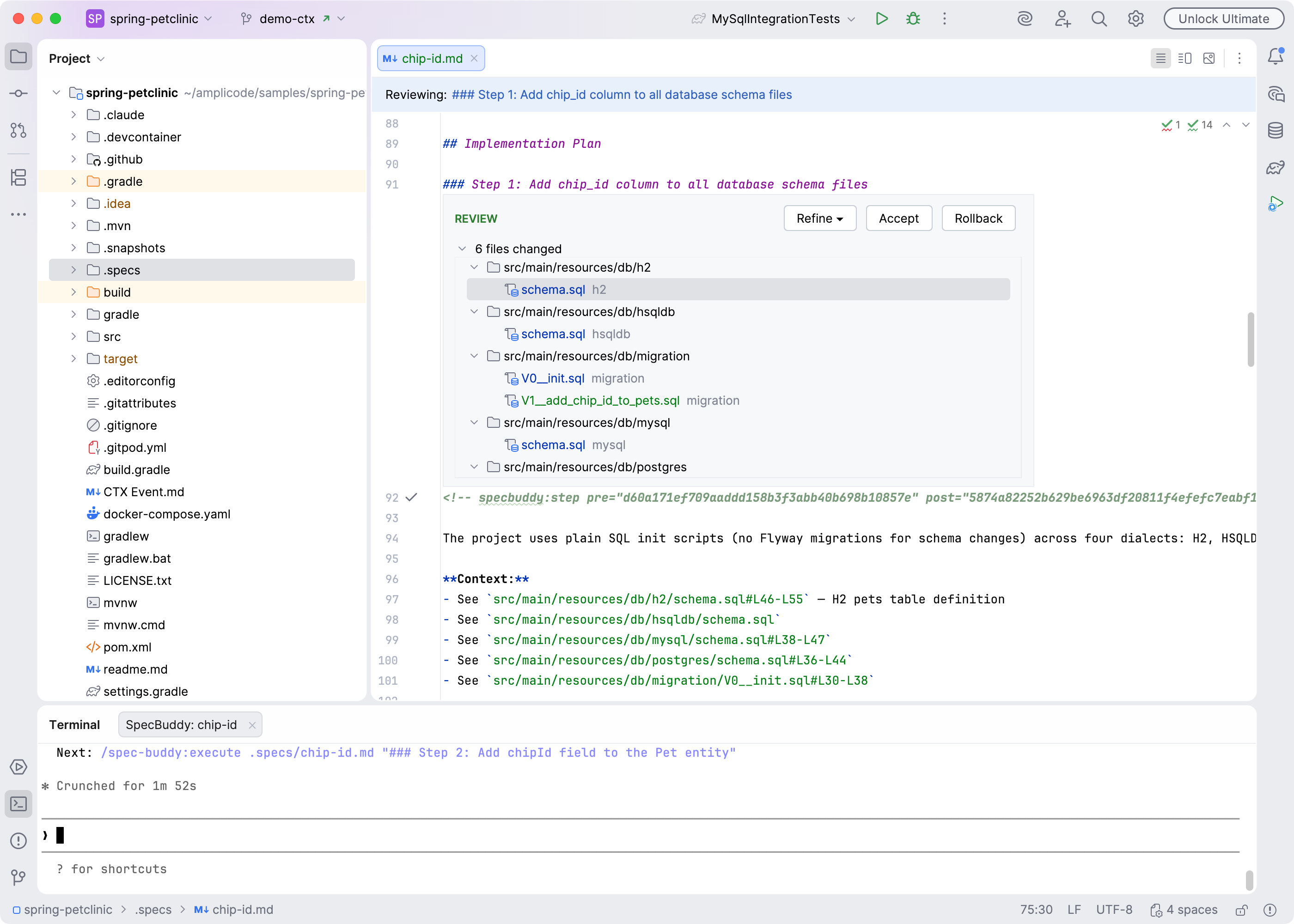Switch to editor-only view mode
1294x924 pixels.
point(1160,59)
